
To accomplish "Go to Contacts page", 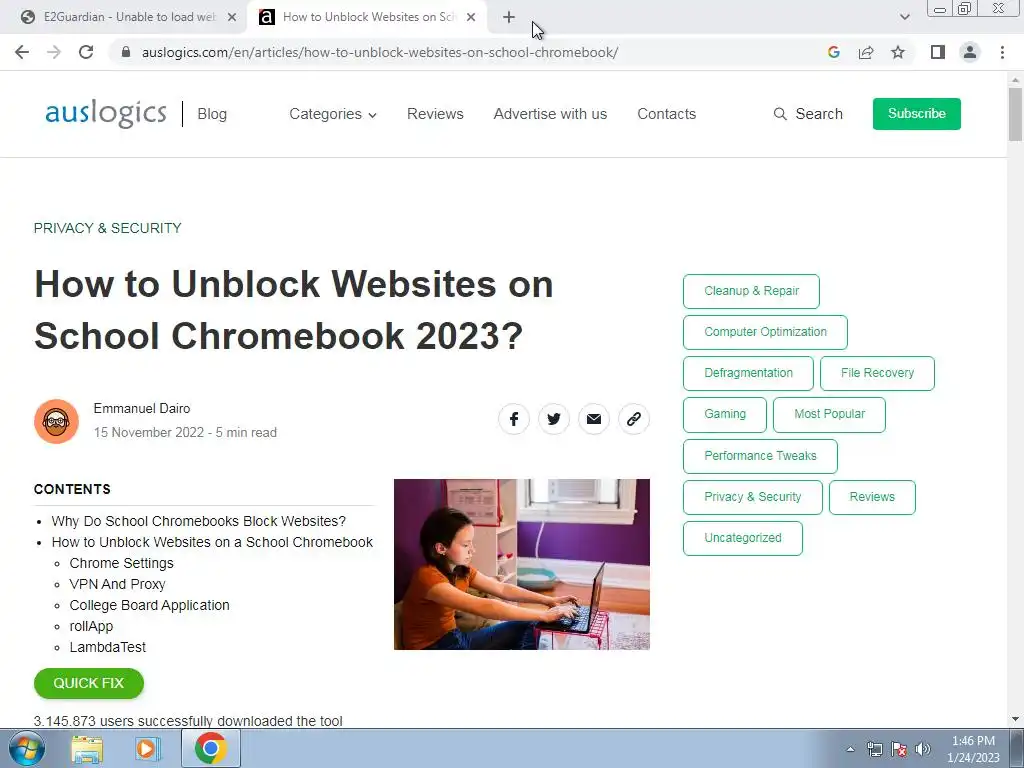I will click(666, 114).
